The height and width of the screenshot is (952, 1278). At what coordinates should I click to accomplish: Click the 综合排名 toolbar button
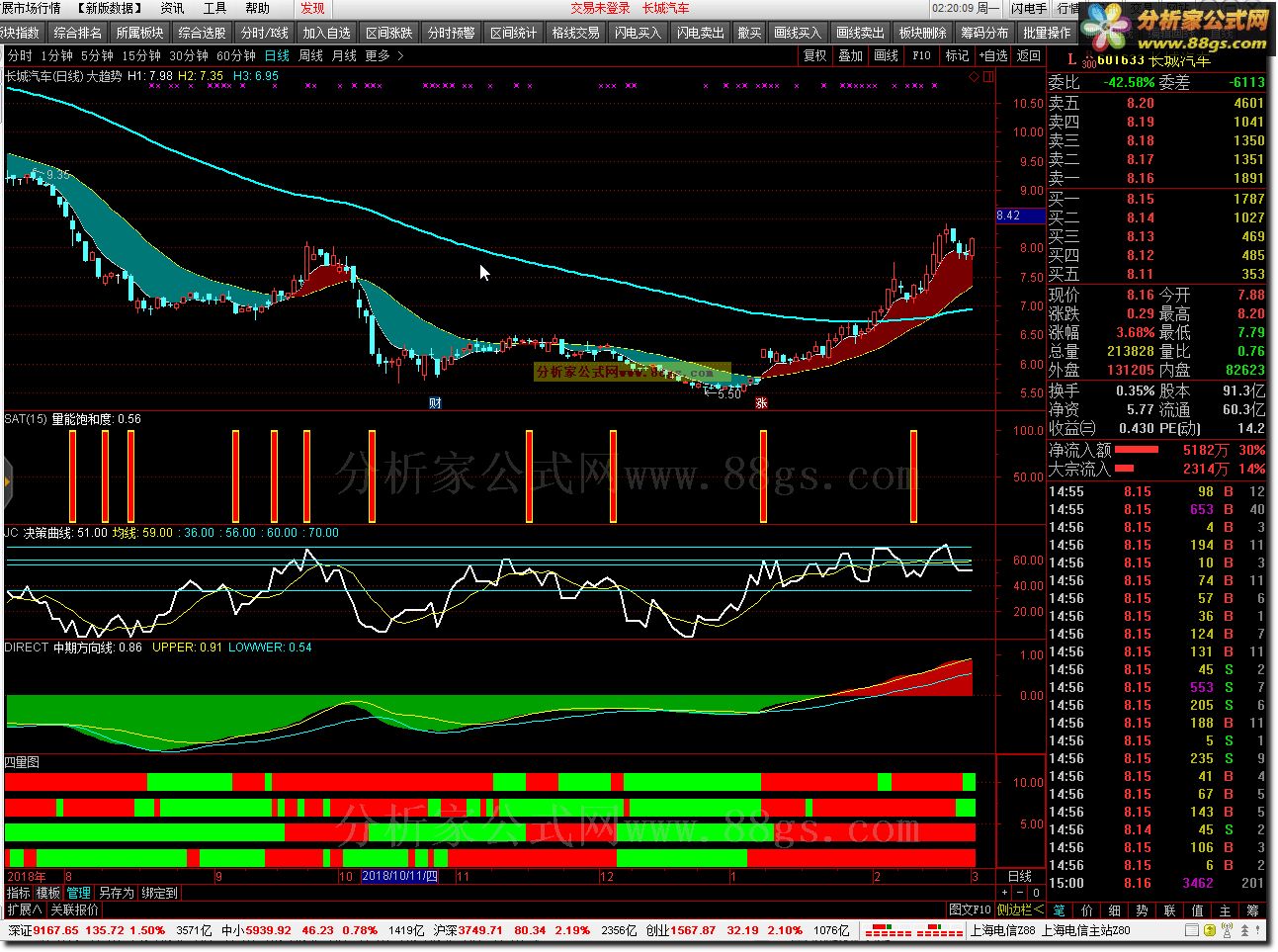[x=77, y=33]
